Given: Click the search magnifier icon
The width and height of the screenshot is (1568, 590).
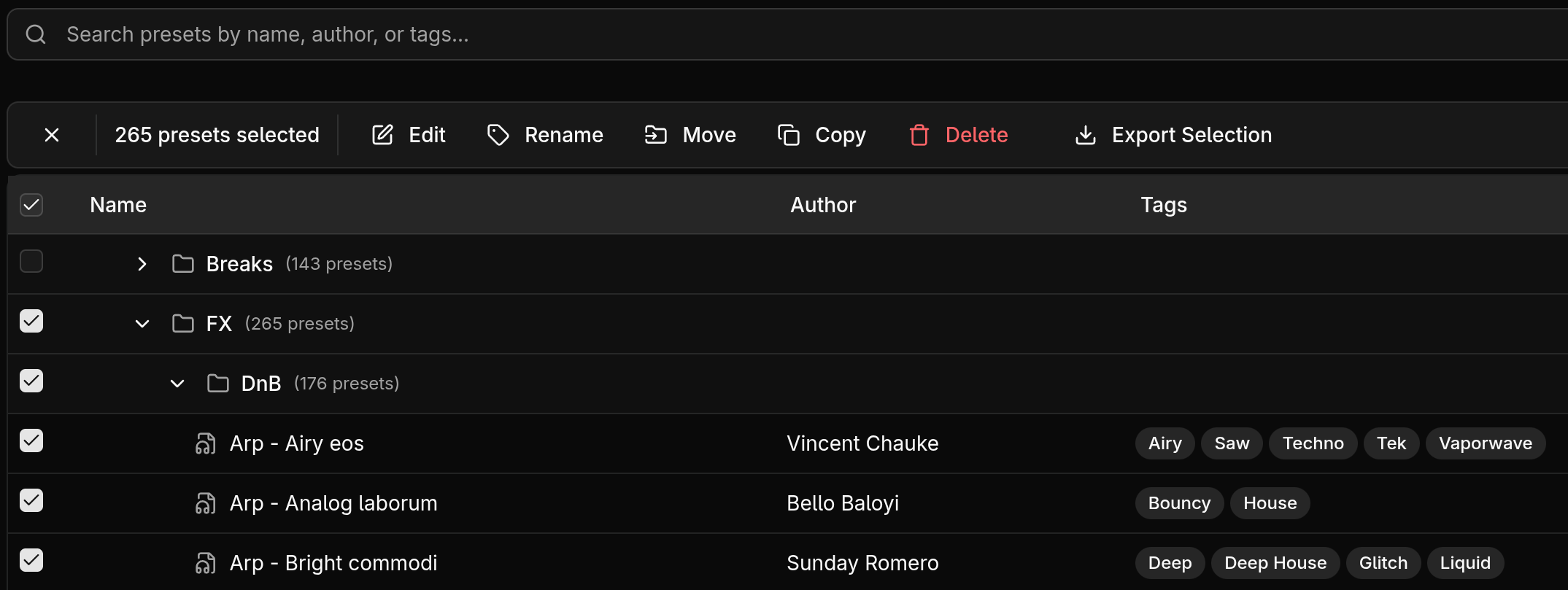Looking at the screenshot, I should pos(36,34).
